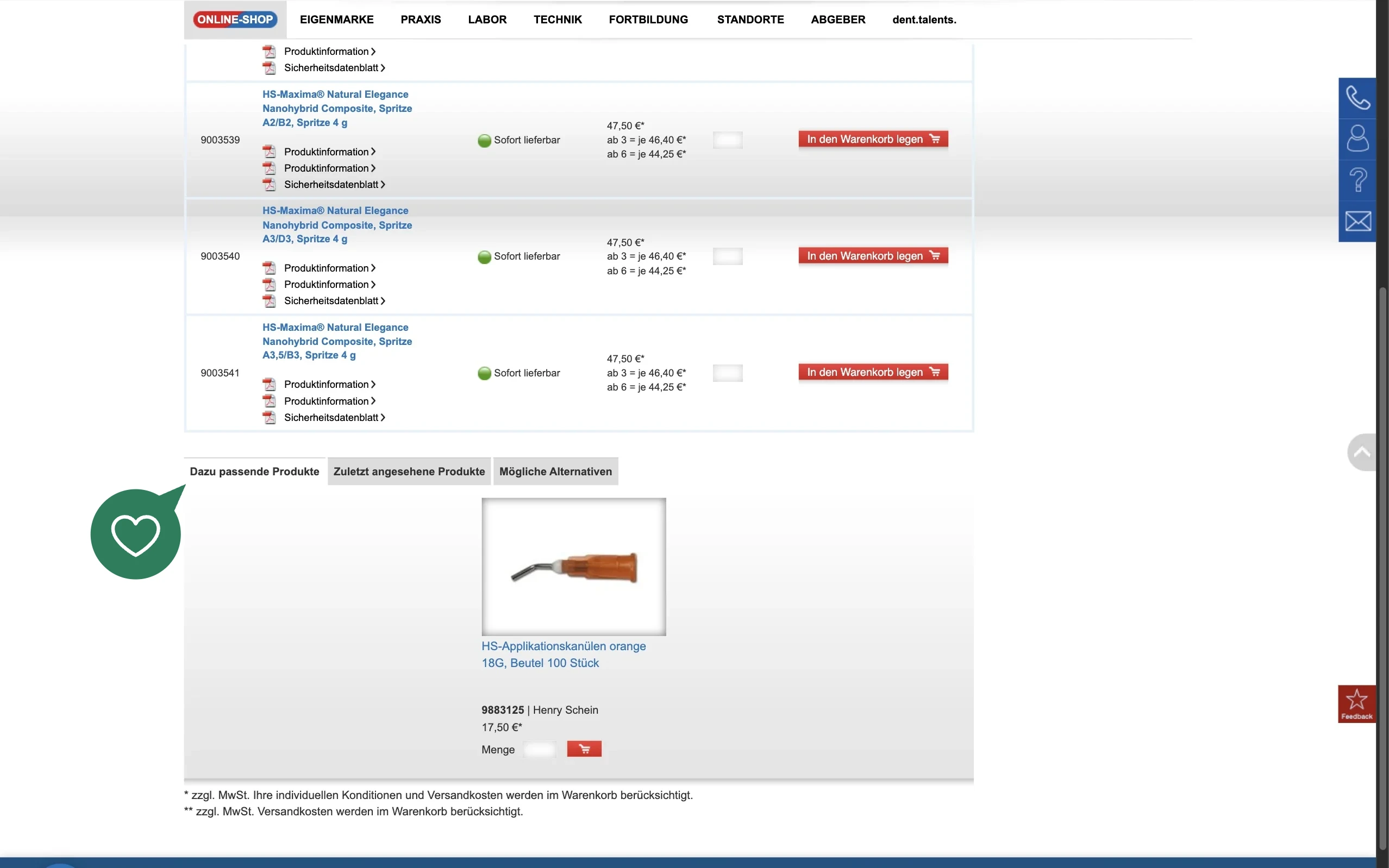Click the page vertical scrollbar thumb
The height and width of the screenshot is (868, 1389).
[x=1382, y=568]
